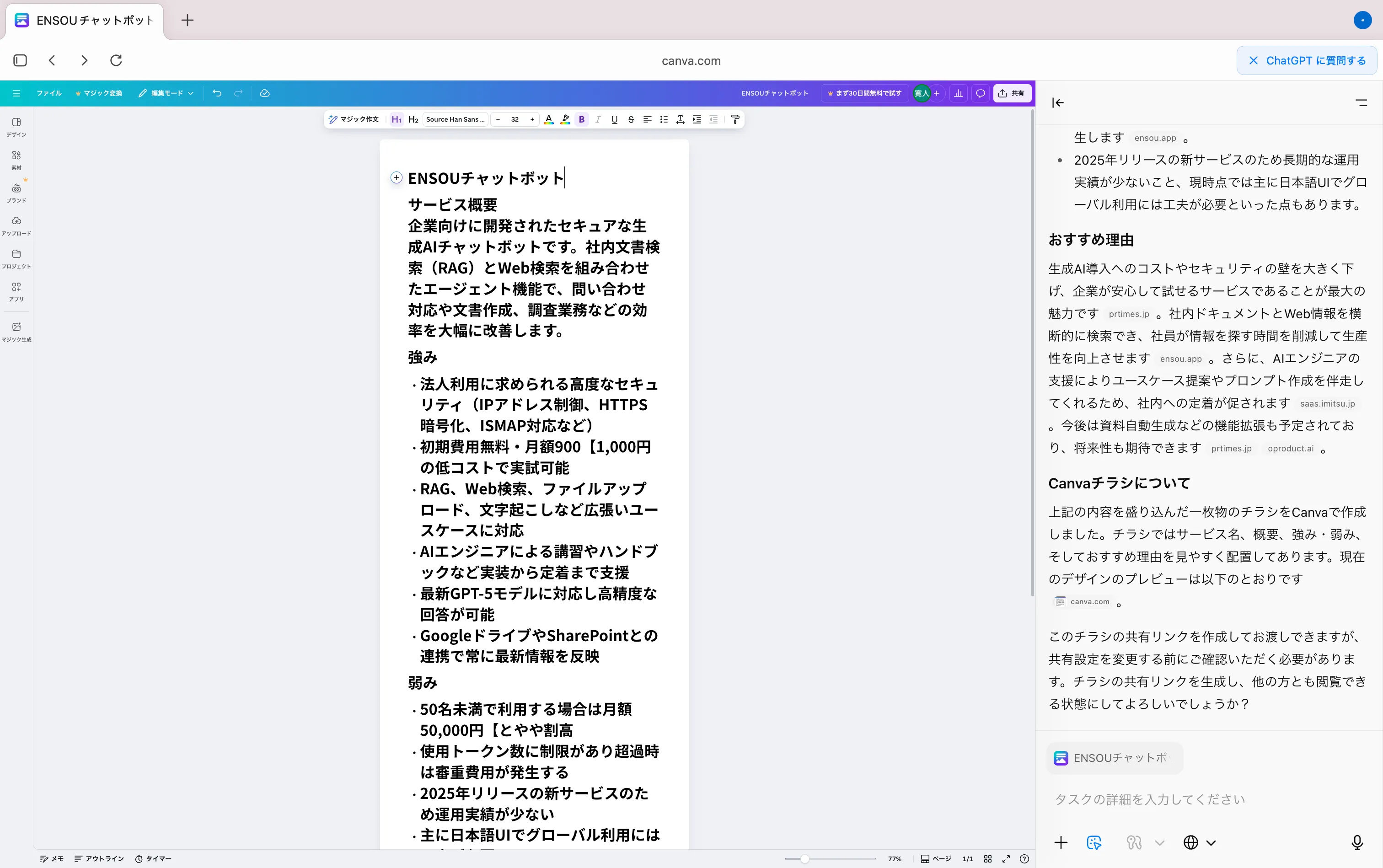Screen dimensions: 1383x868
Task: Open the 素材 (Elements) panel
Action: [16, 159]
